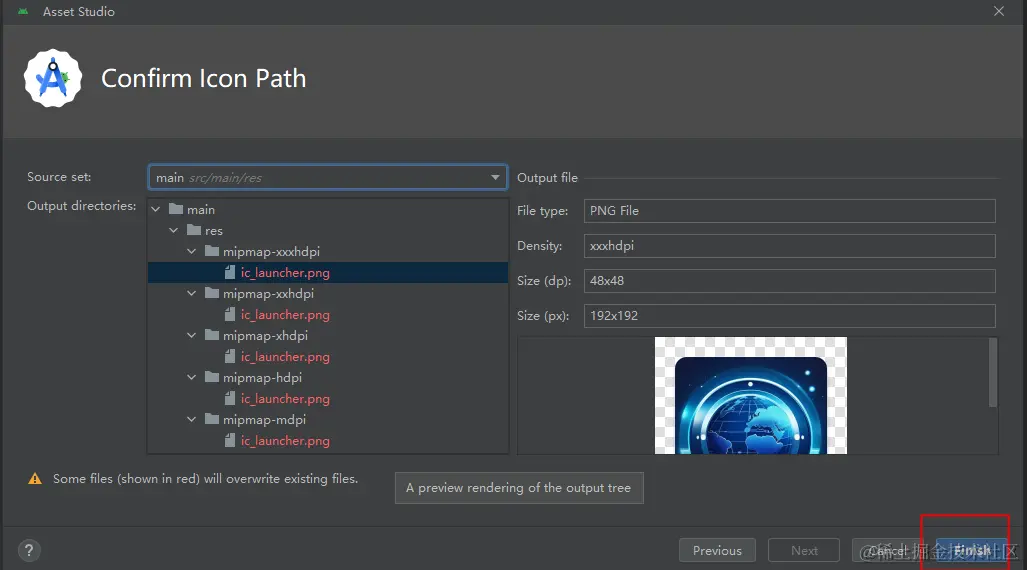This screenshot has width=1027, height=570.
Task: Click the Density field showing xxxhdpi
Action: coord(789,246)
